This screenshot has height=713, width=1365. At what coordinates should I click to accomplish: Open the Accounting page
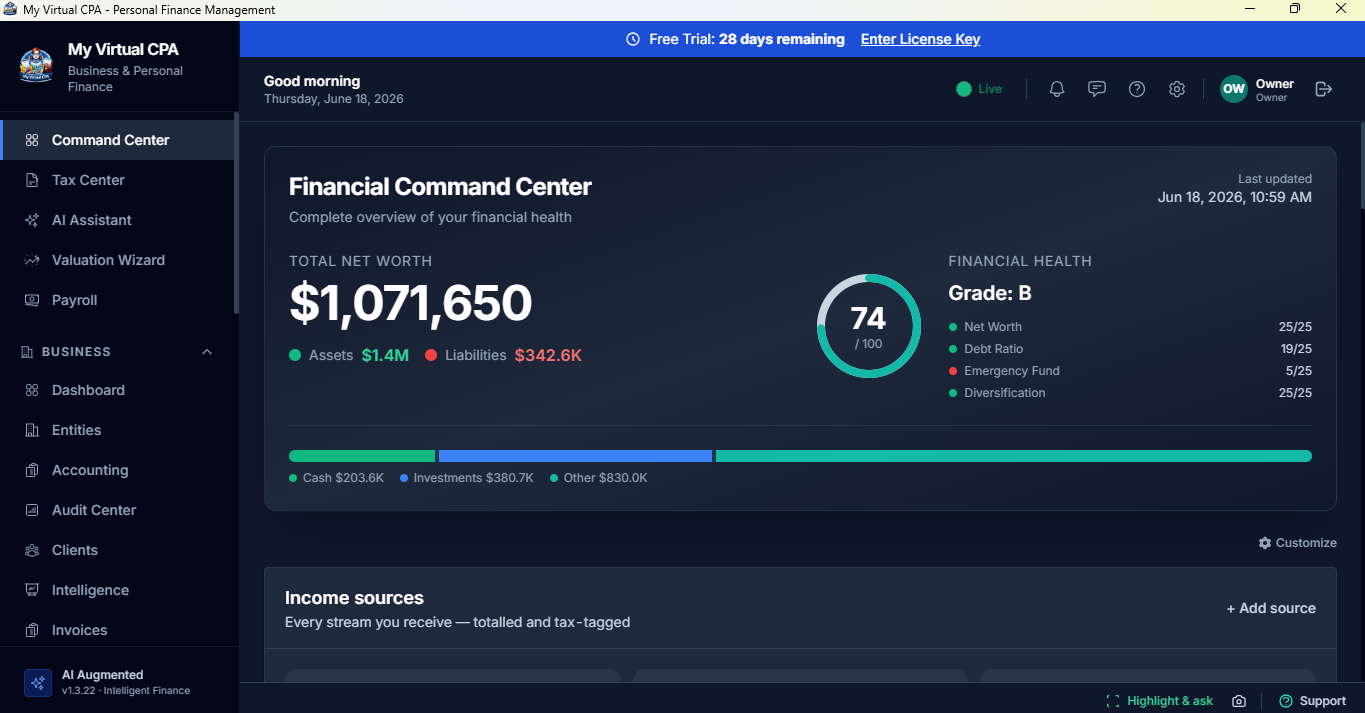click(118, 470)
